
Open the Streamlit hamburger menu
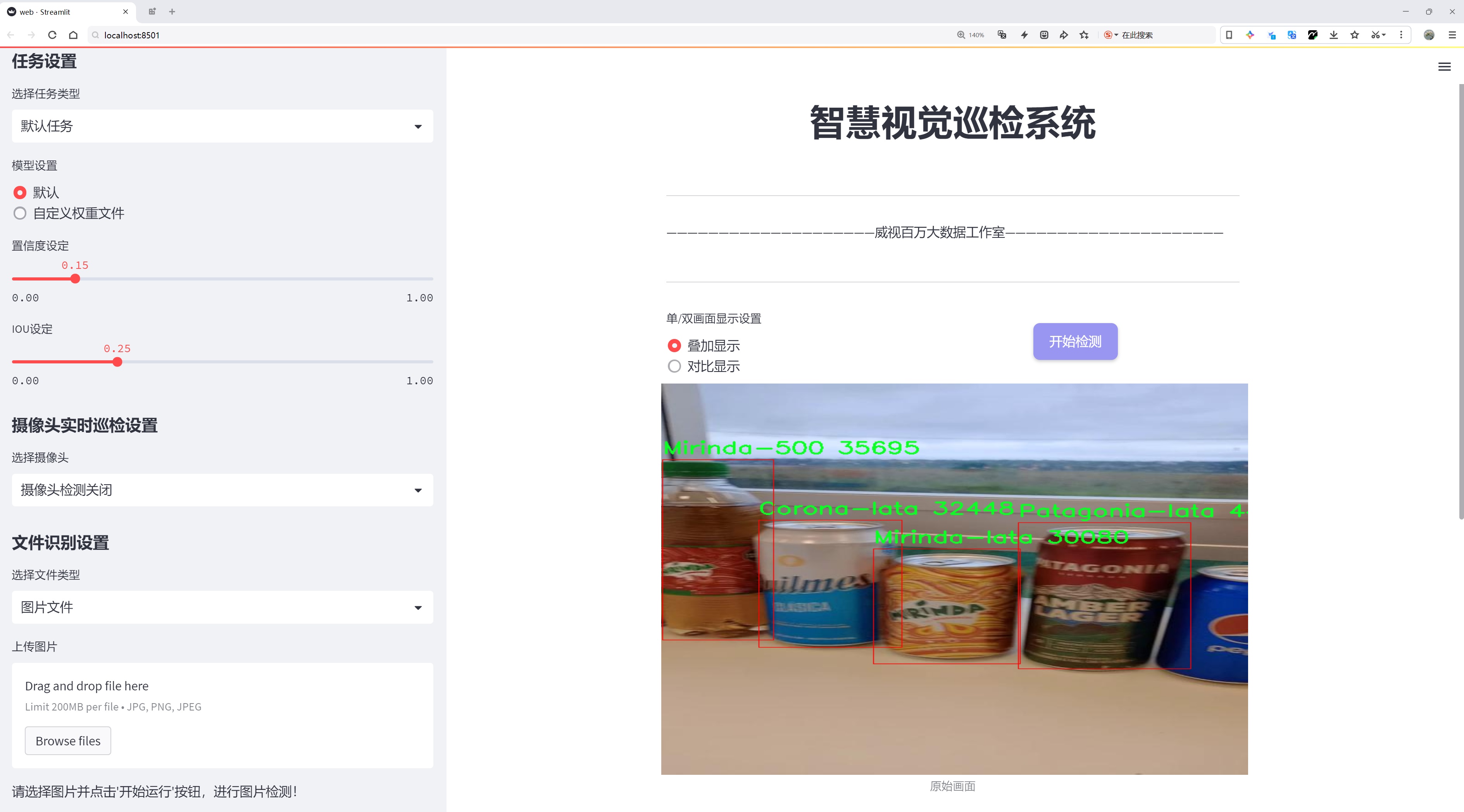tap(1444, 67)
